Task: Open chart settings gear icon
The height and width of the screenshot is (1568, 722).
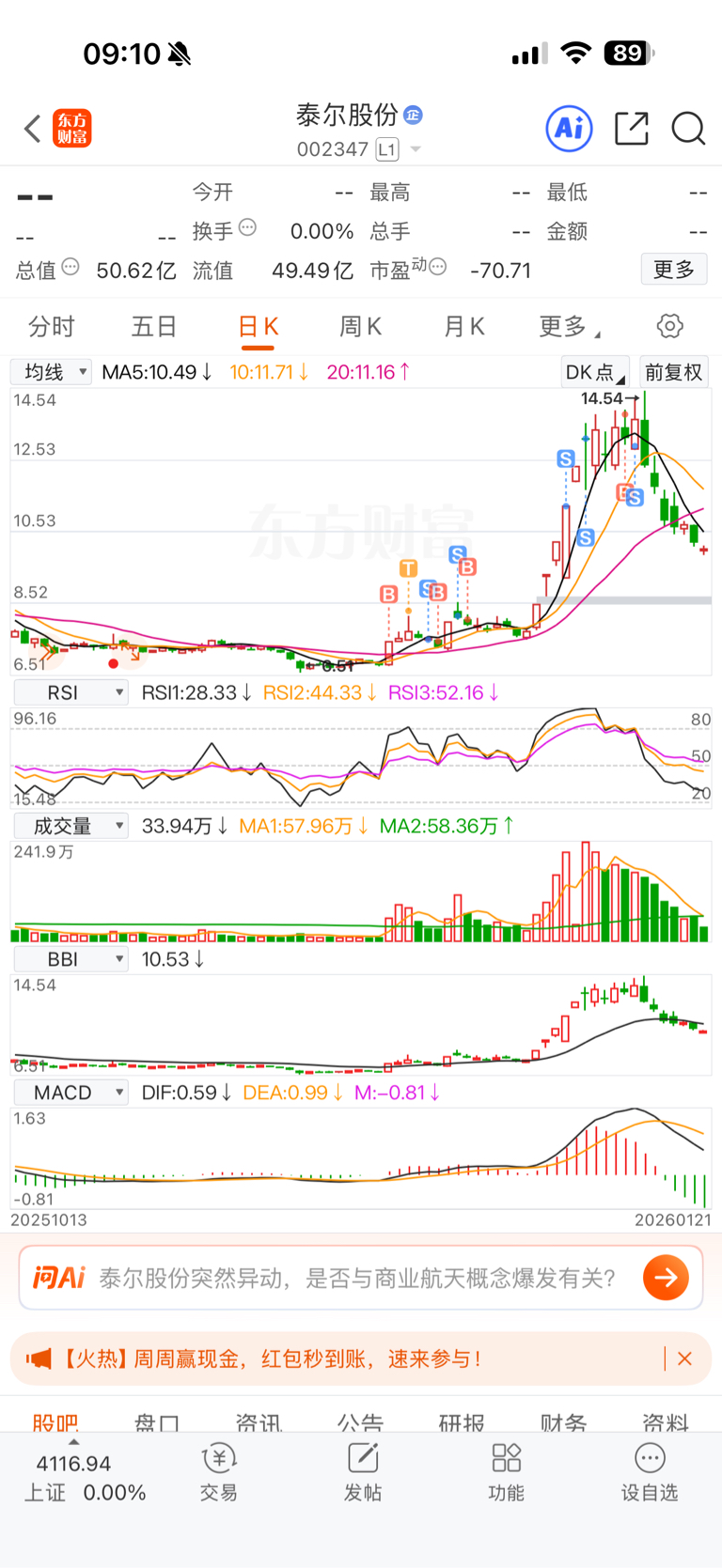Action: 670,326
